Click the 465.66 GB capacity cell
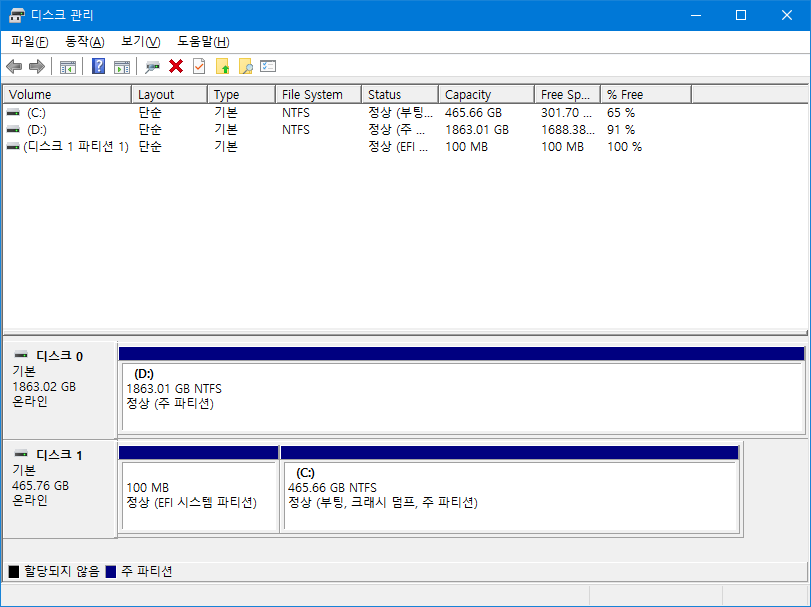This screenshot has width=811, height=607. pos(473,113)
